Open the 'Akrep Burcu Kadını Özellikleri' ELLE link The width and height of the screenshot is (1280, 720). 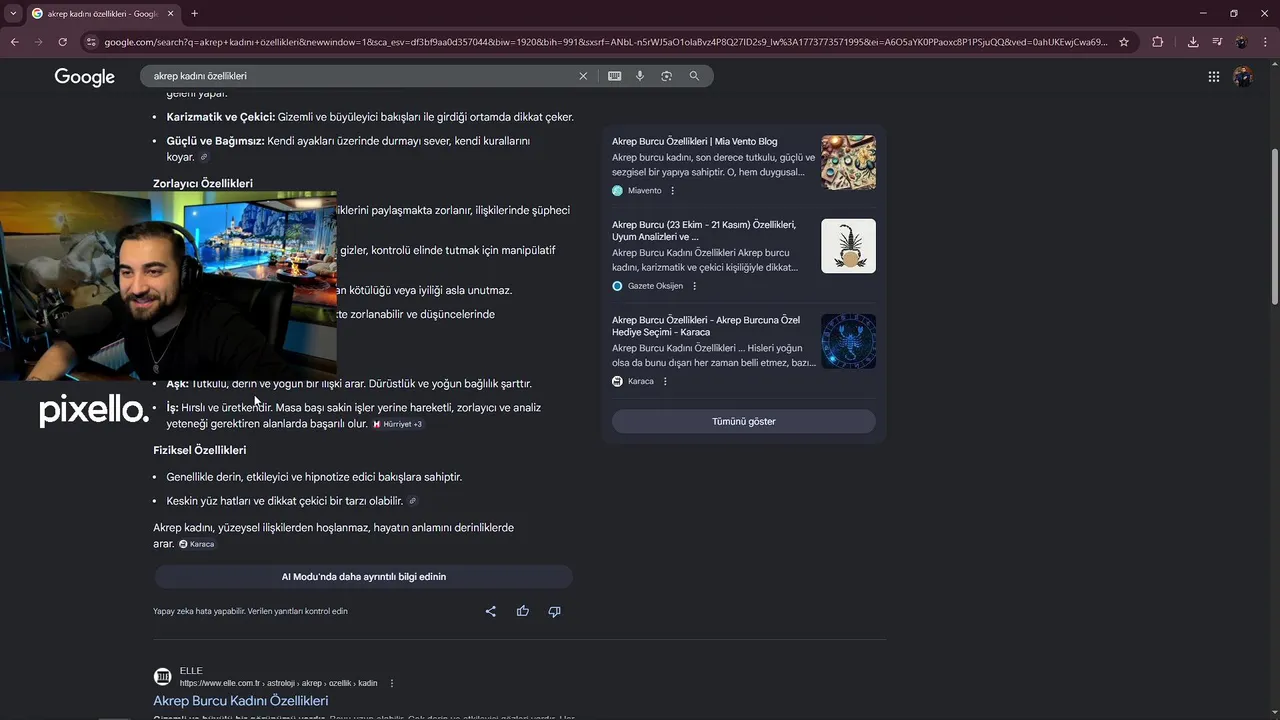[x=240, y=701]
